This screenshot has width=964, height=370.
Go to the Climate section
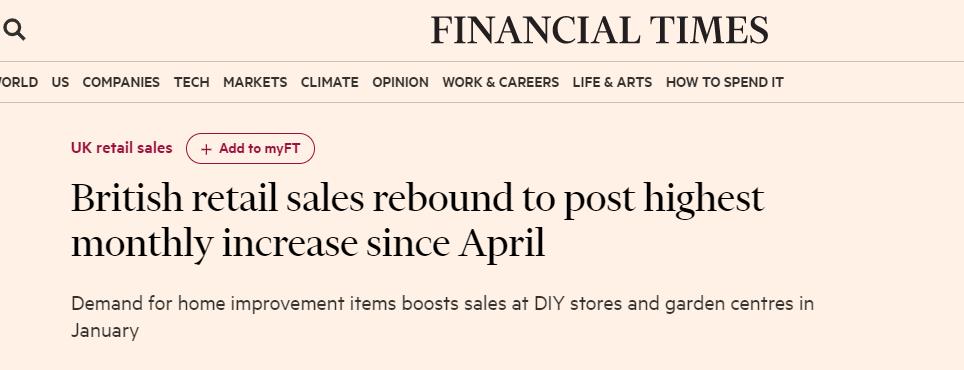coord(330,82)
